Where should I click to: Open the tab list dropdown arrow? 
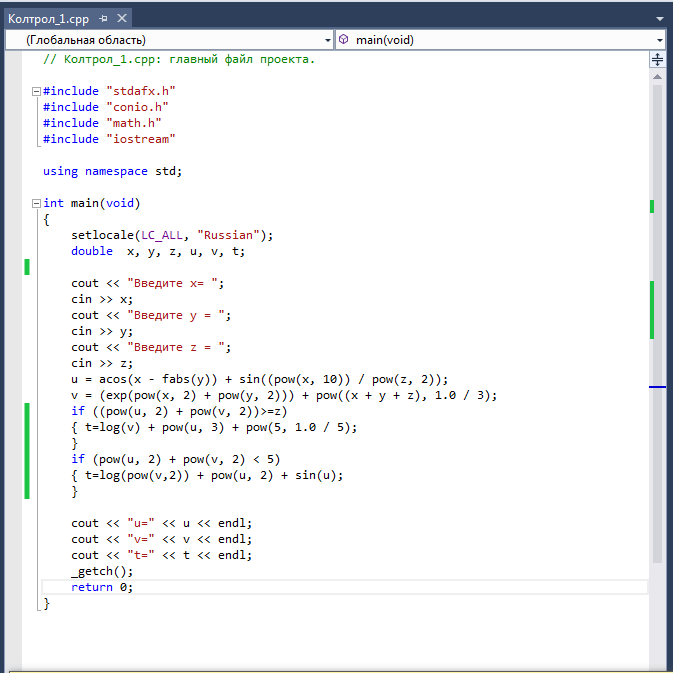(660, 18)
